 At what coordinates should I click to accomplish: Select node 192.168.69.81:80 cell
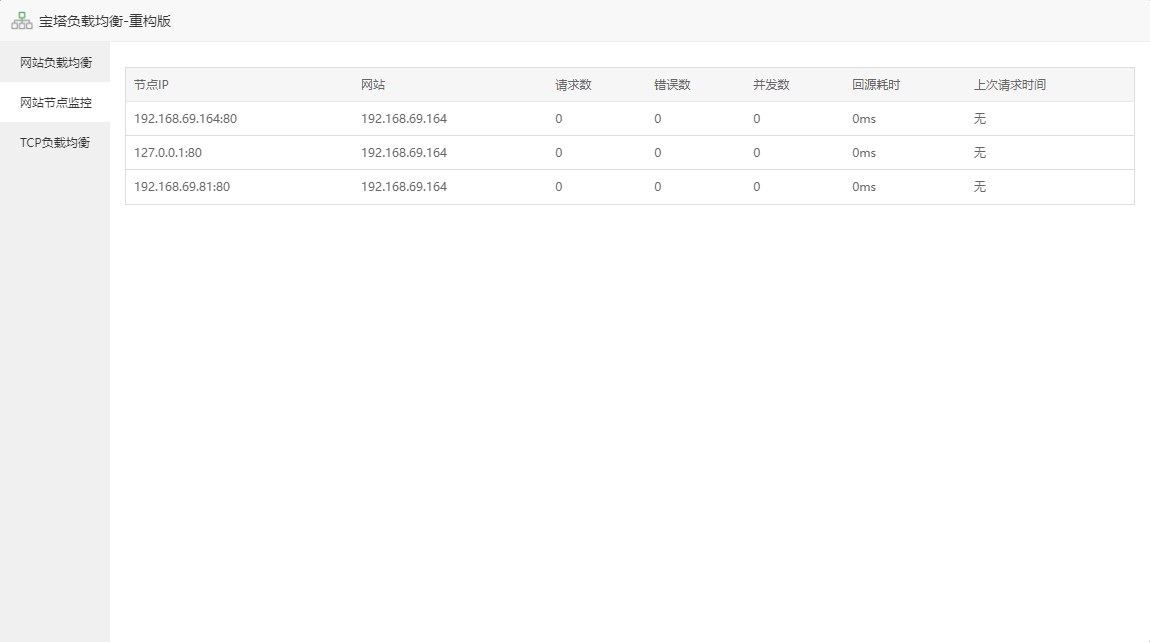point(182,186)
